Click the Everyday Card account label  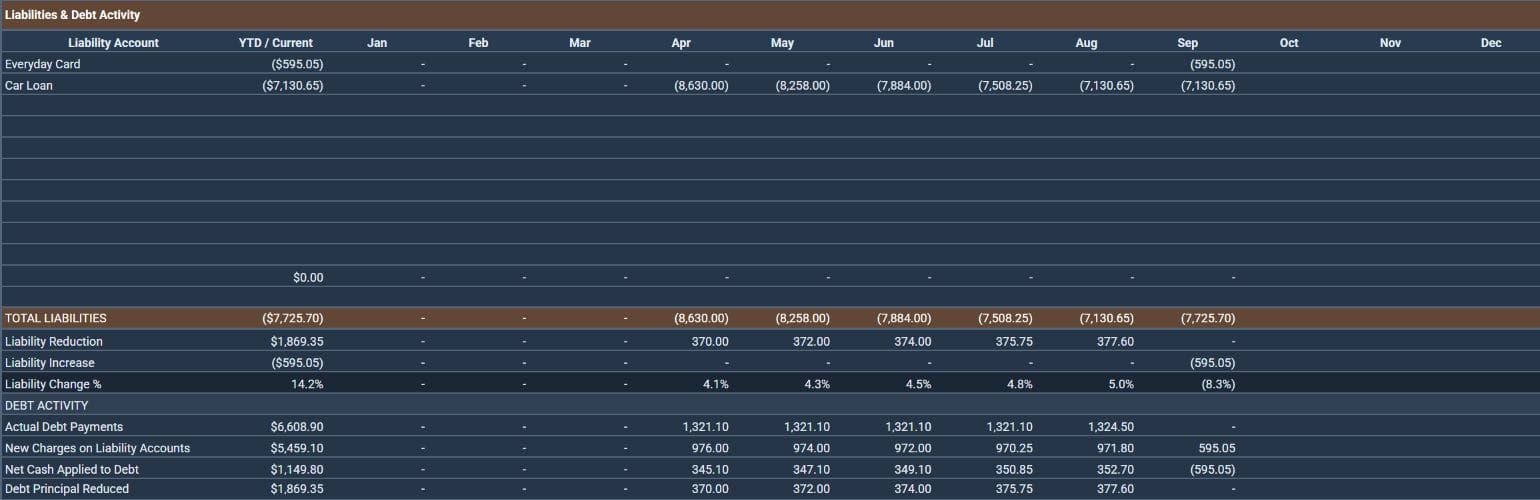[x=43, y=64]
